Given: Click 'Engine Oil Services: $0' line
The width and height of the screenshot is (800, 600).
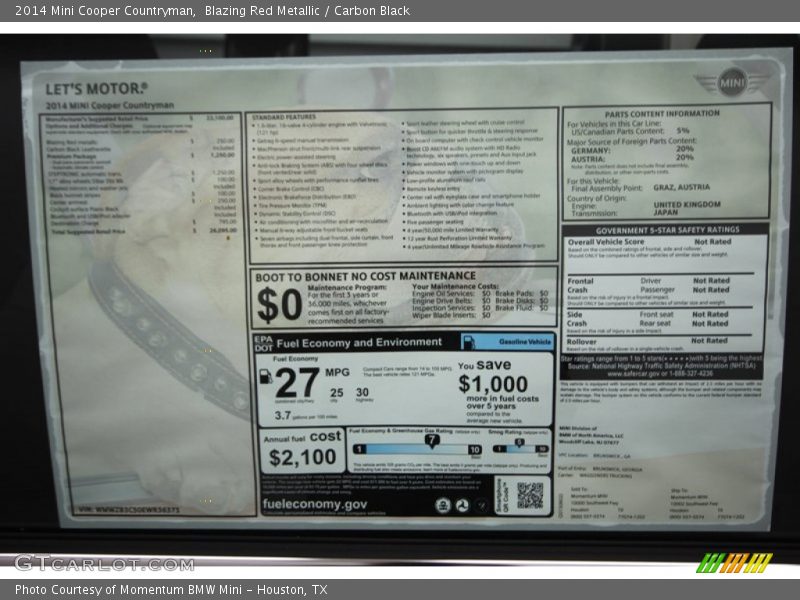Looking at the screenshot, I should point(451,294).
